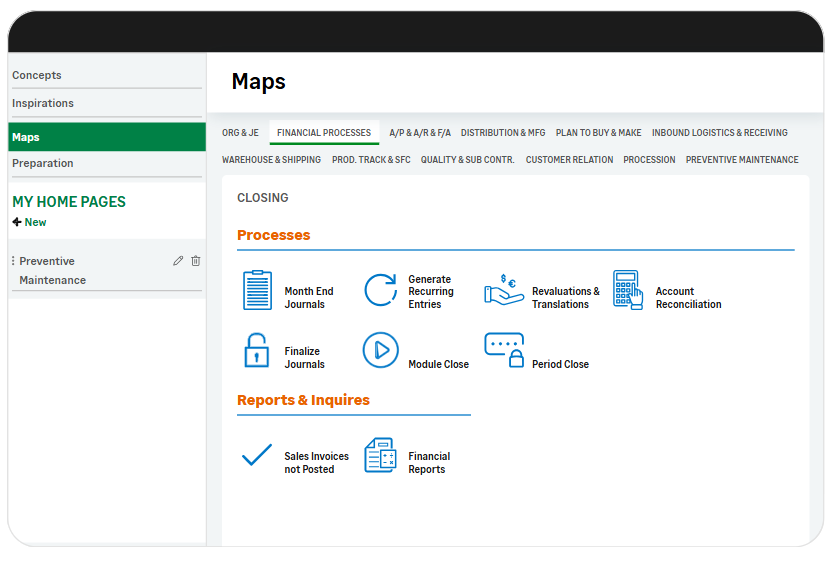The image size is (830, 565).
Task: Edit Preventive Maintenance page with pencil icon
Action: click(178, 261)
